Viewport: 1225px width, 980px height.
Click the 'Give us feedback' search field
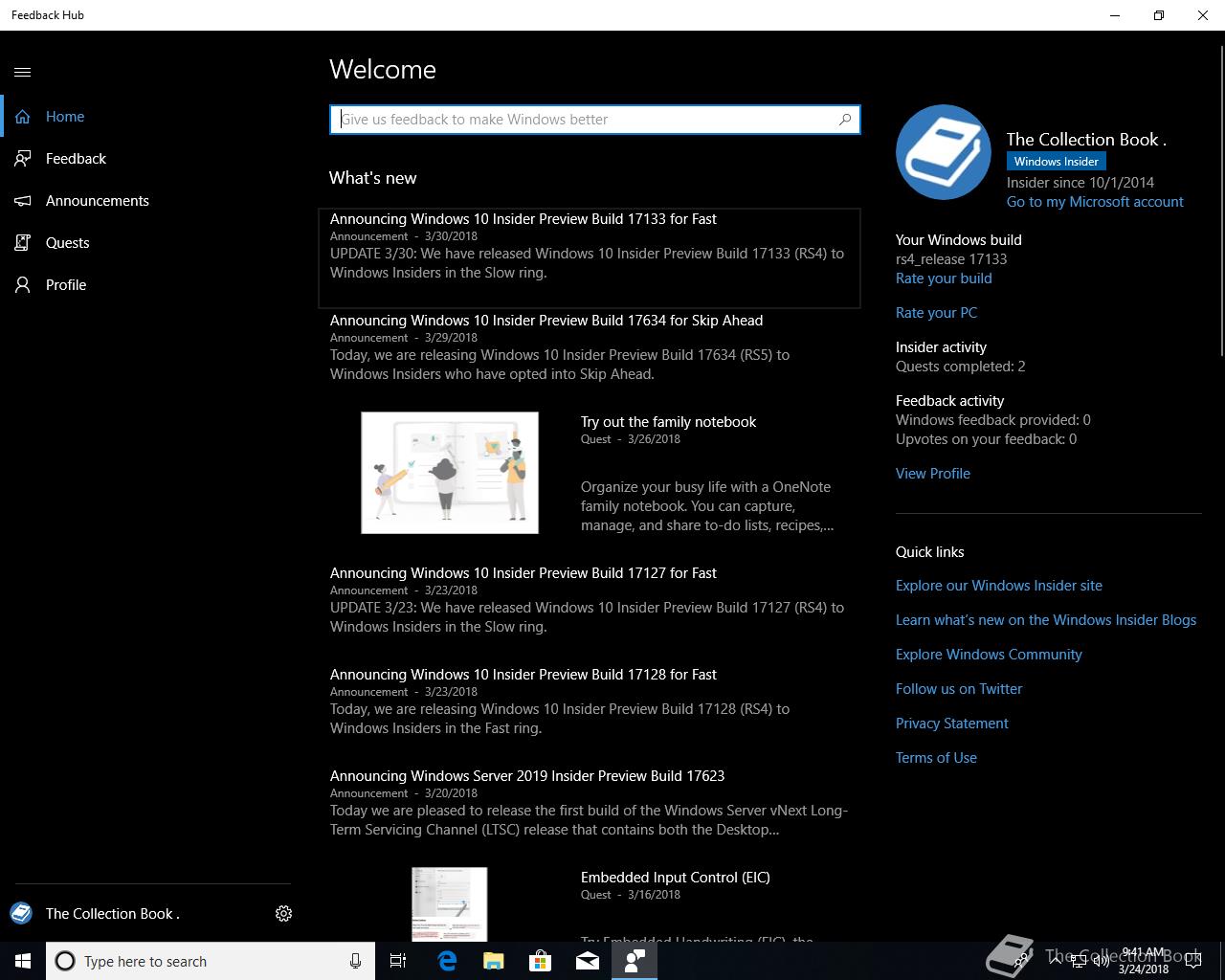tap(595, 120)
